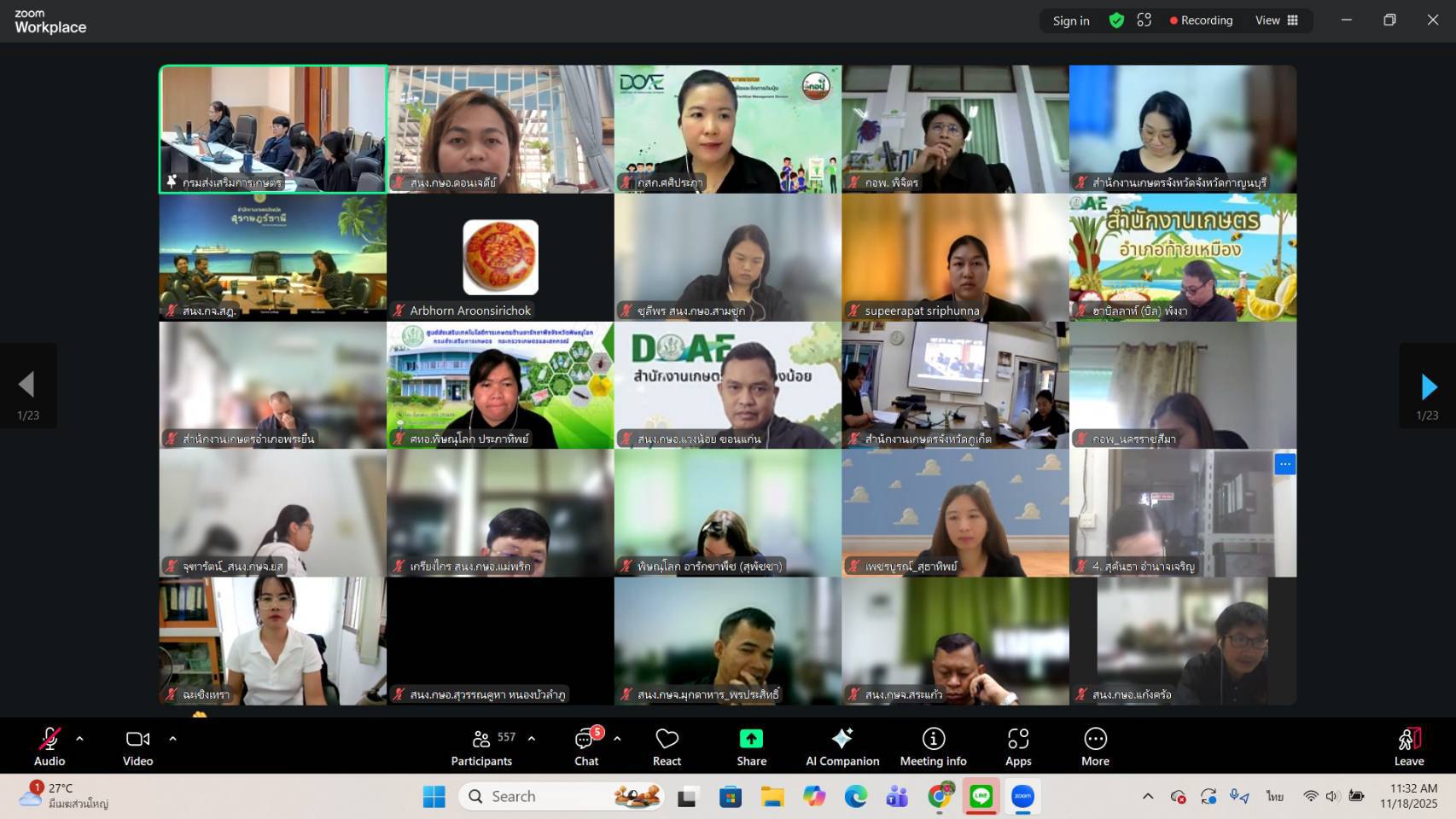Open the View layout menu
The height and width of the screenshot is (819, 1456).
pyautogui.click(x=1276, y=20)
